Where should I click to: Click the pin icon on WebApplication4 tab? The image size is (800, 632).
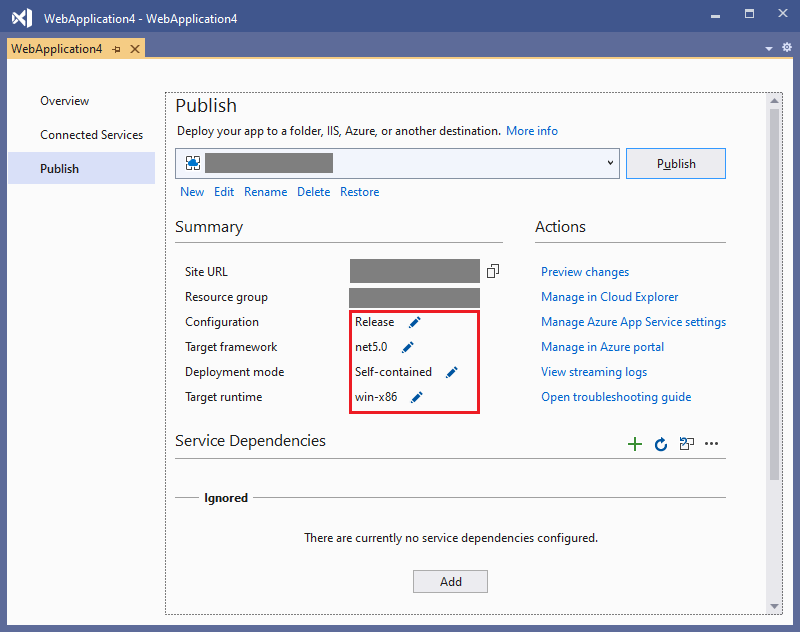click(116, 49)
